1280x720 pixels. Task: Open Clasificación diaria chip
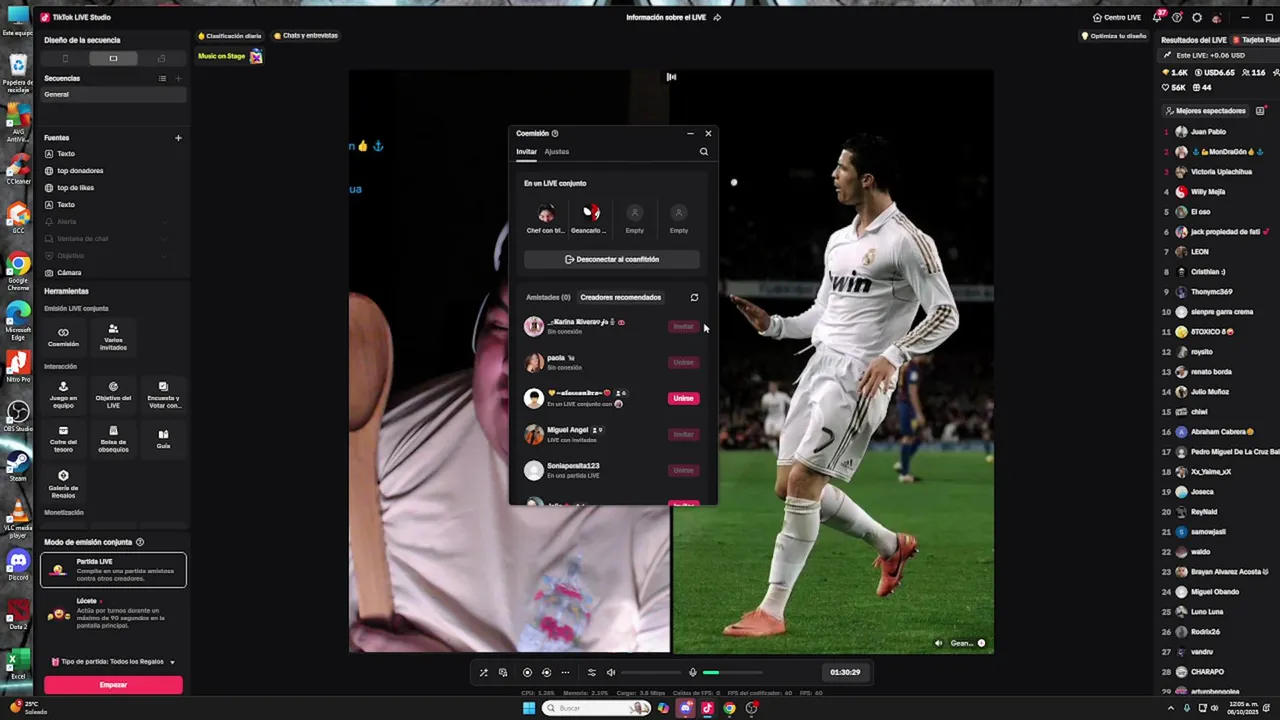click(230, 36)
